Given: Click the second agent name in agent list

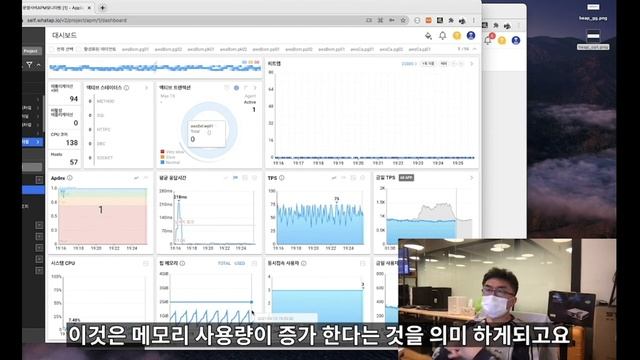Looking at the screenshot, I should pyautogui.click(x=168, y=49).
